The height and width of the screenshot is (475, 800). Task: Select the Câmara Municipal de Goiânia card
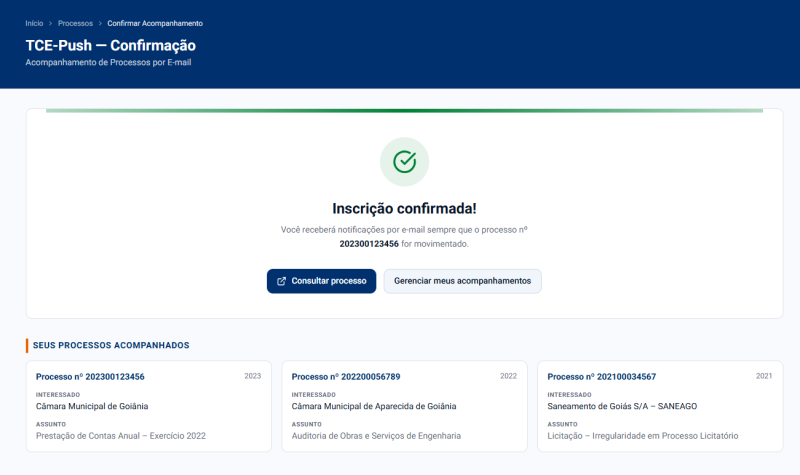pos(149,406)
